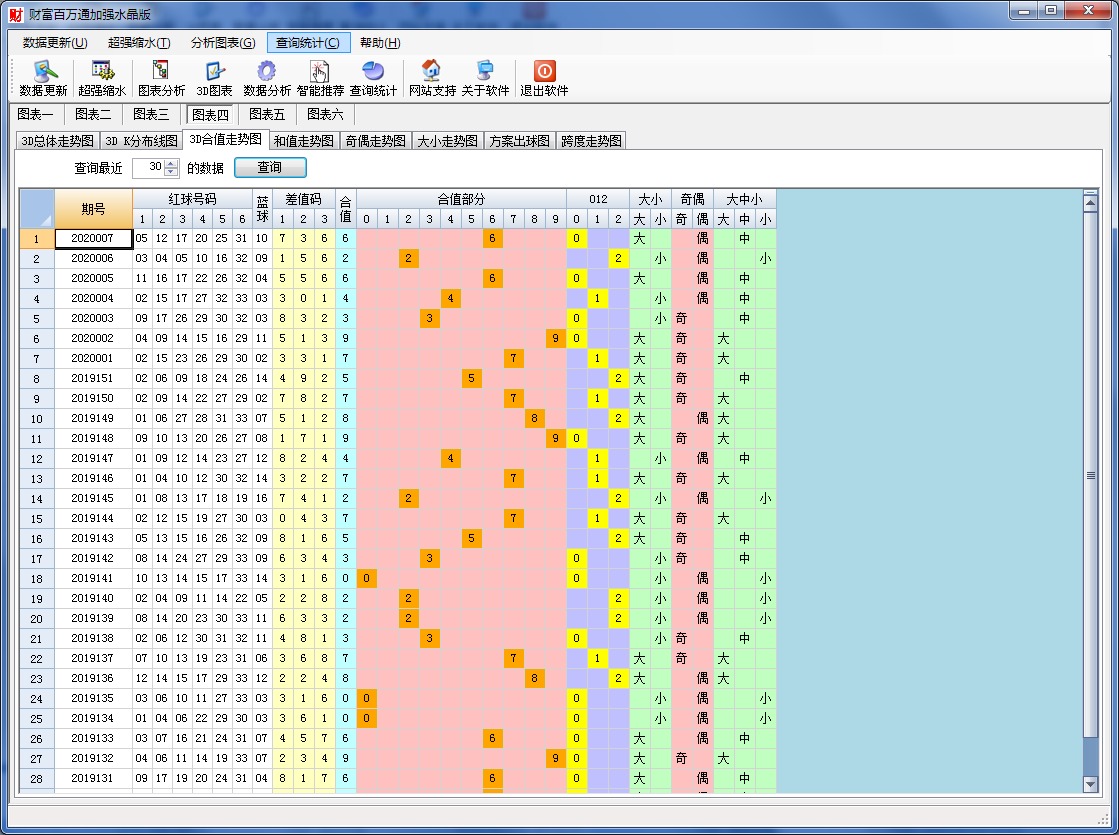Switch to the 奇偶走势图 tab

376,141
